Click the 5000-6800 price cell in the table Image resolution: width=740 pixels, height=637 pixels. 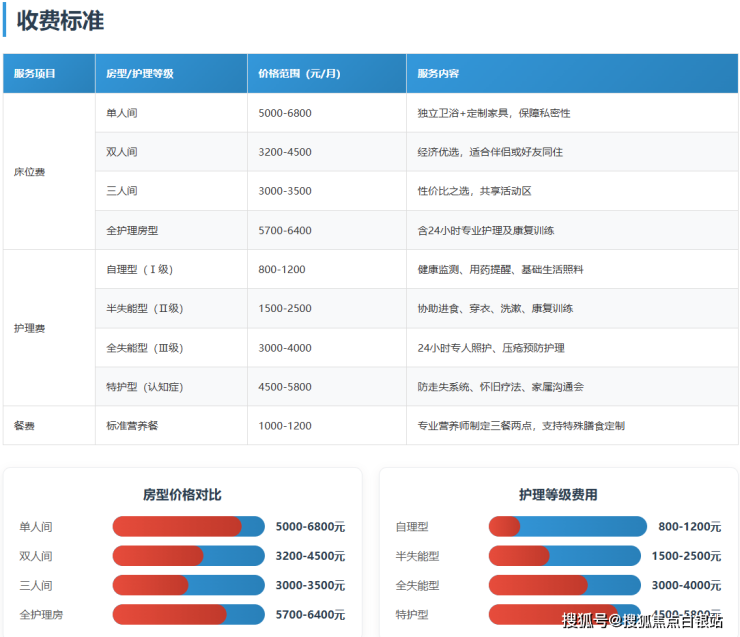[x=285, y=113]
